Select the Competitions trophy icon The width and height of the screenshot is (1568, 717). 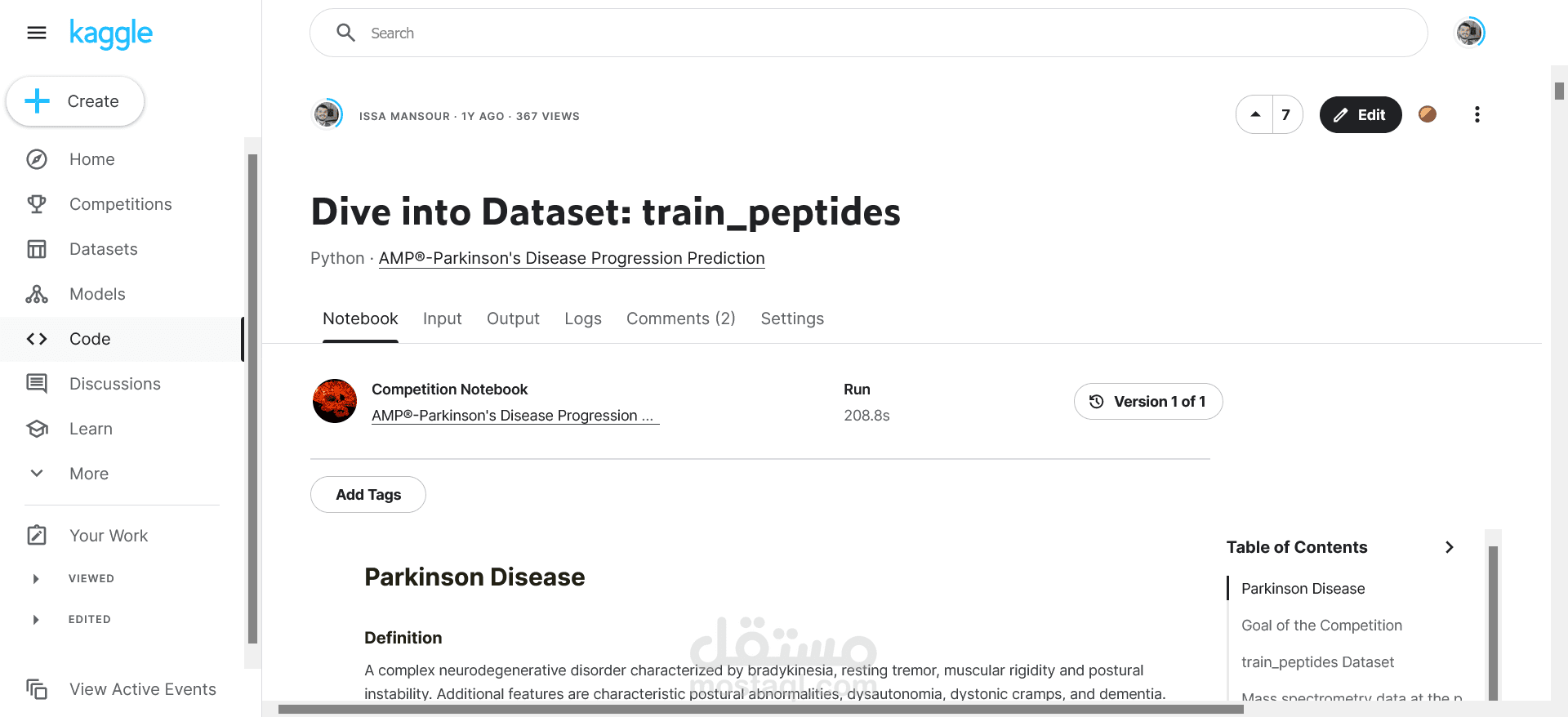pyautogui.click(x=37, y=203)
